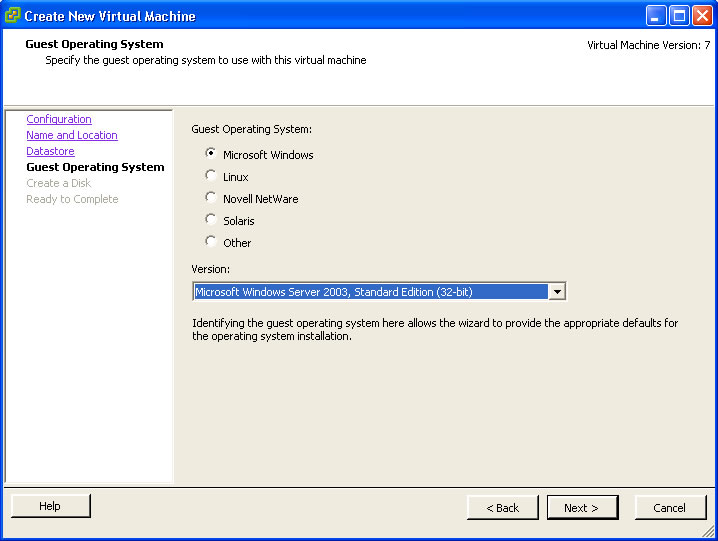The image size is (718, 541).
Task: Select the Novell NetWare option
Action: tap(210, 197)
